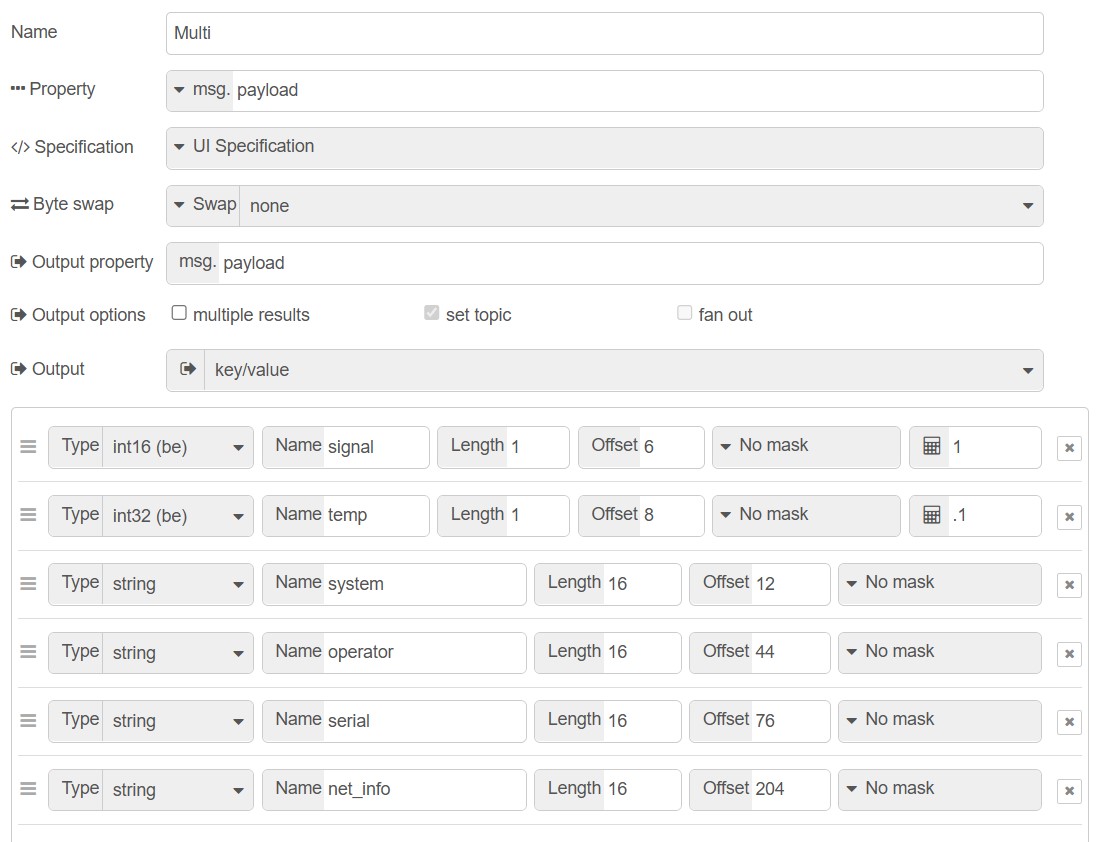Click the drag handle on the operator row
Screen dimensions: 1100x842
[28, 652]
